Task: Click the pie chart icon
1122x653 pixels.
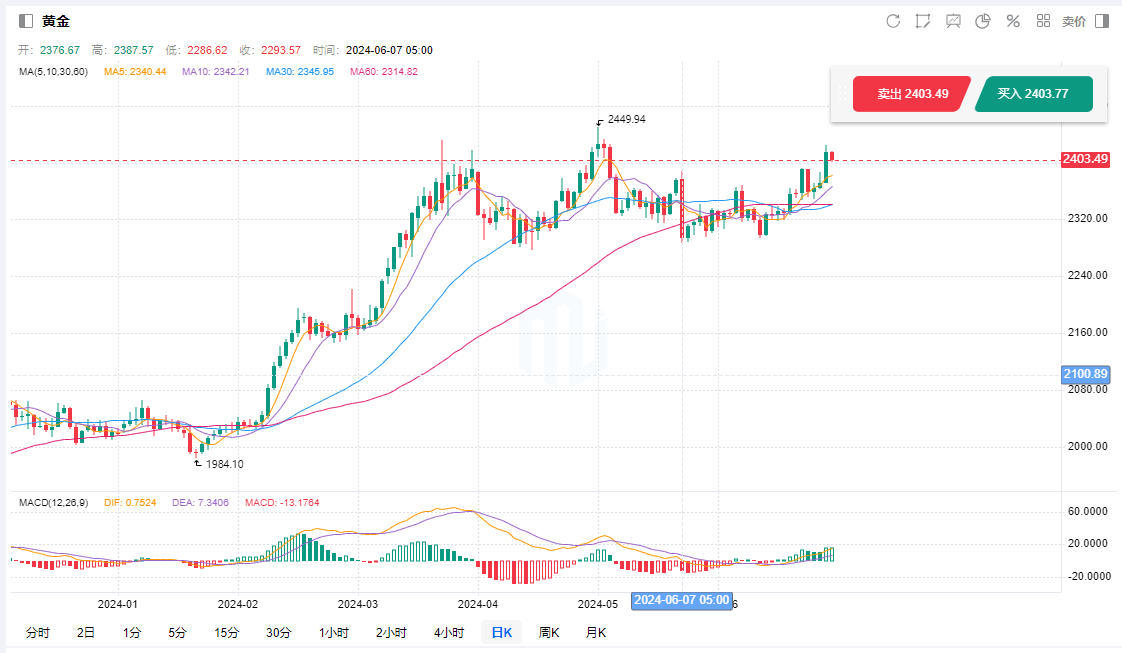Action: click(x=983, y=21)
